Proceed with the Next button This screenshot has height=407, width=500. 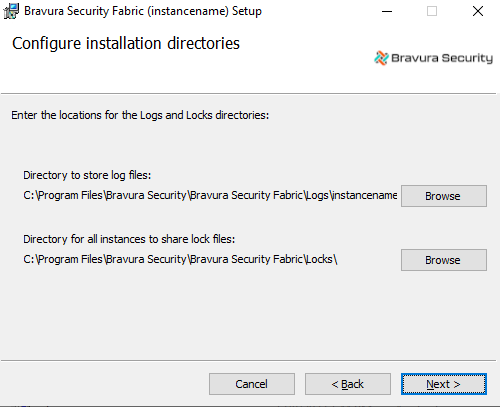click(x=444, y=384)
